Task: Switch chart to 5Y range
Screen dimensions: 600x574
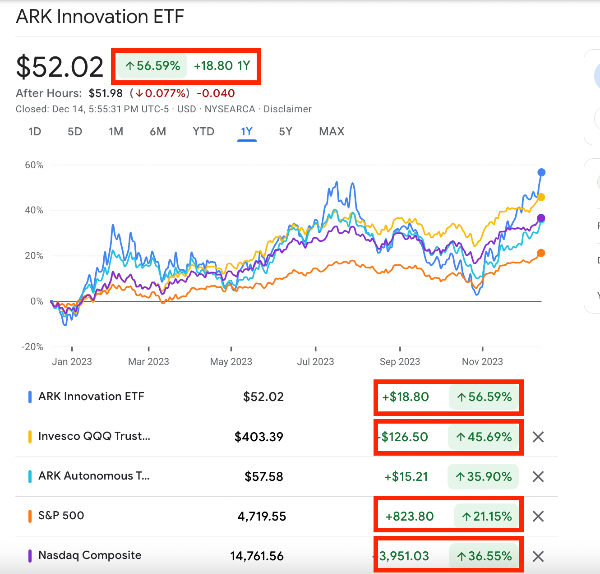Action: point(285,132)
